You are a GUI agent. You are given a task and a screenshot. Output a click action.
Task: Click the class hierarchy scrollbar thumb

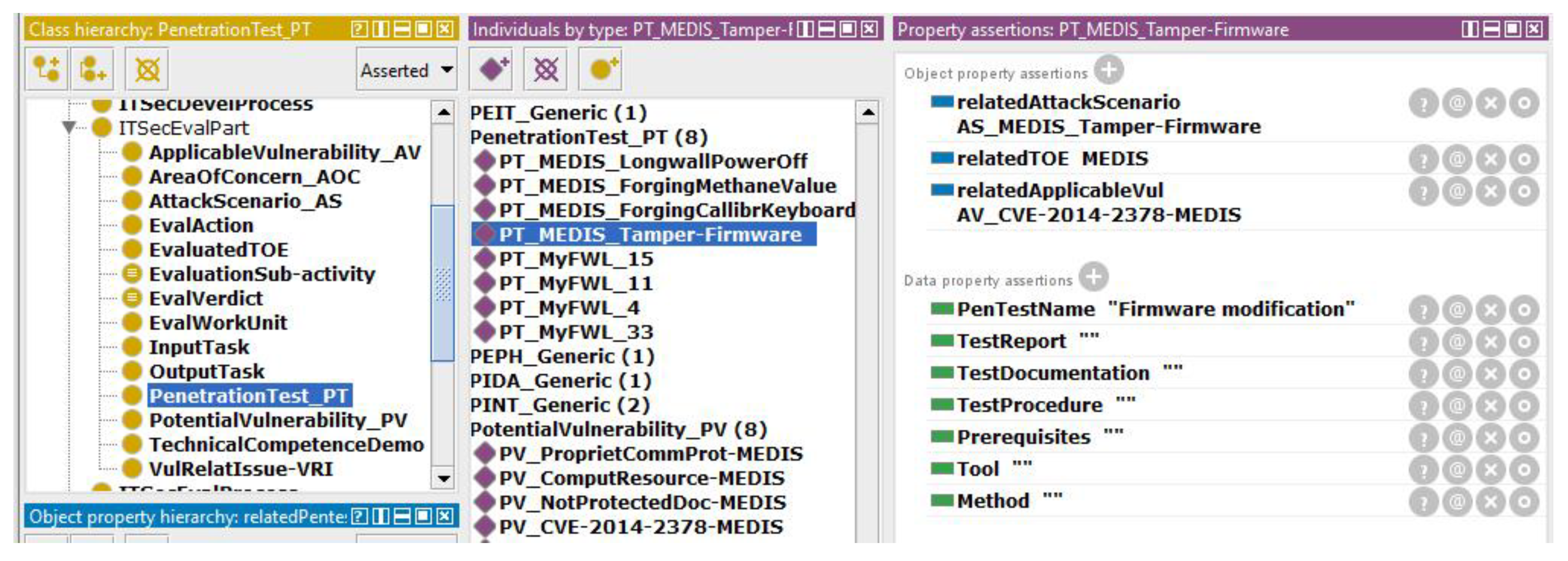[442, 283]
